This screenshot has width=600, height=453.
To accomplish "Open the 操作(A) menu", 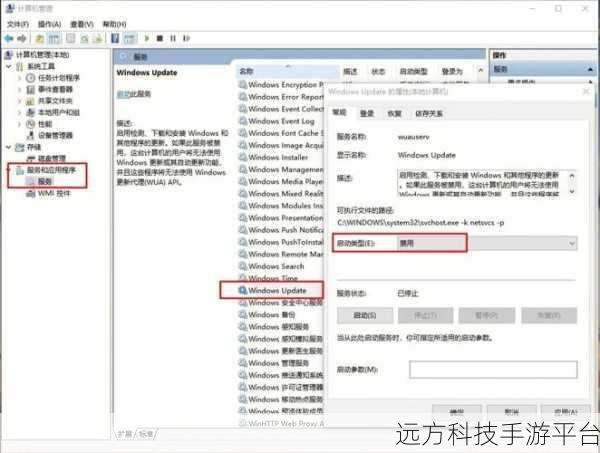I will click(50, 24).
